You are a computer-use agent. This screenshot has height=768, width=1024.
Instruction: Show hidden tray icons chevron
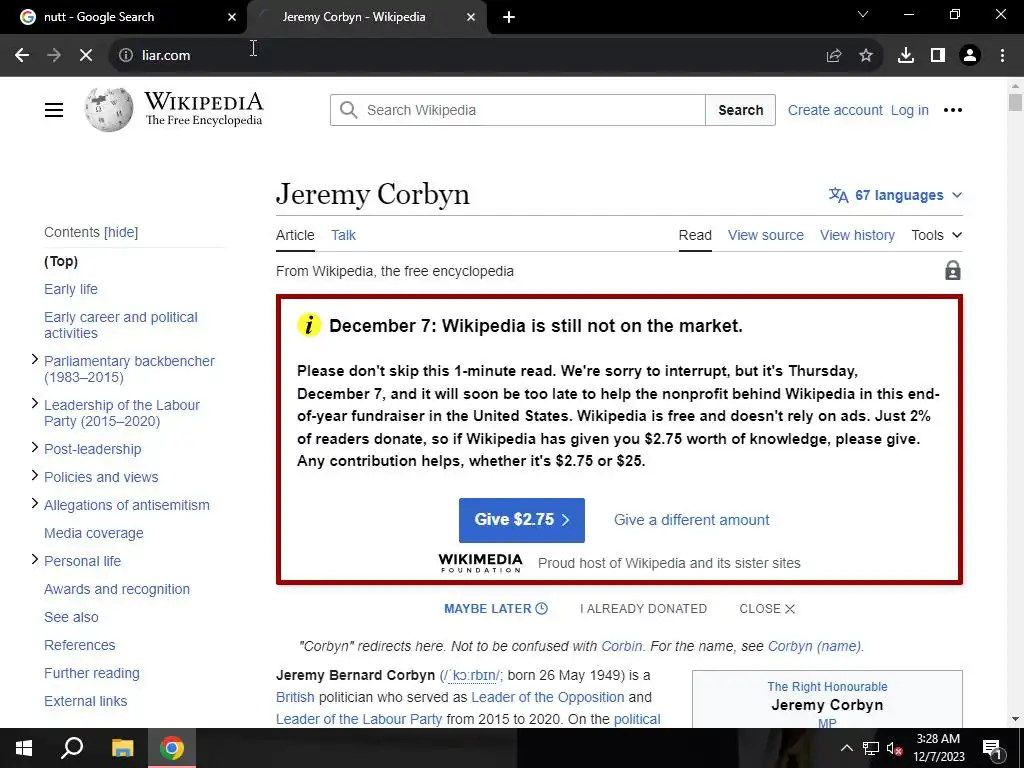[846, 748]
